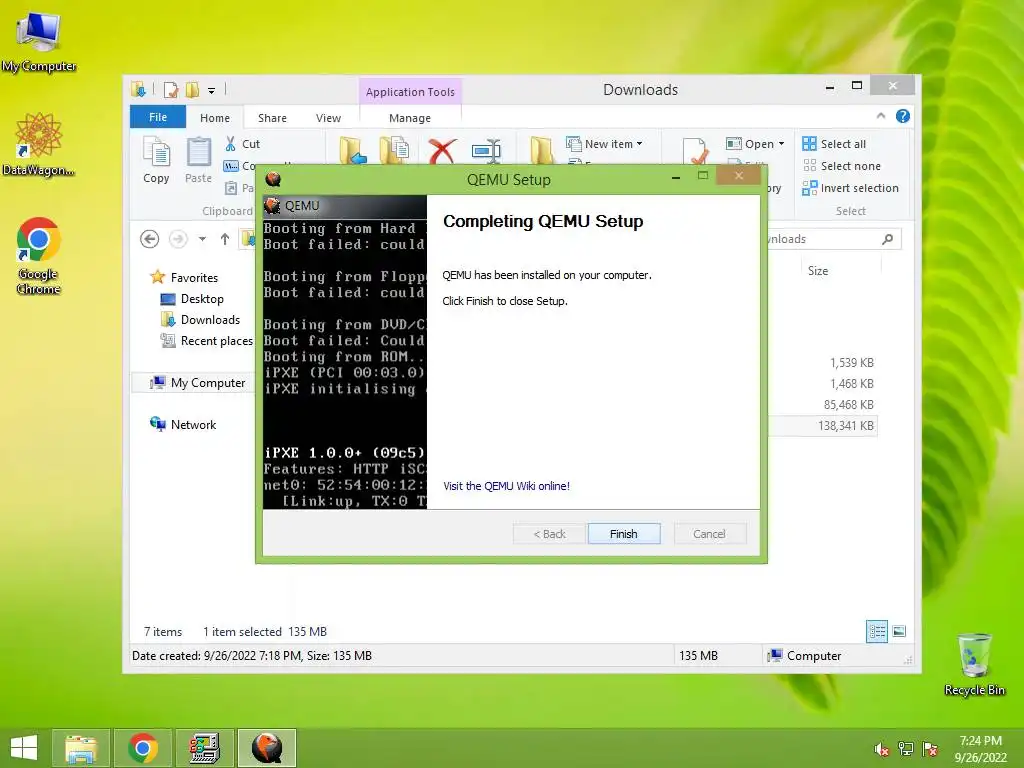Click Select all in the ribbon
Image resolution: width=1024 pixels, height=768 pixels.
tap(835, 144)
